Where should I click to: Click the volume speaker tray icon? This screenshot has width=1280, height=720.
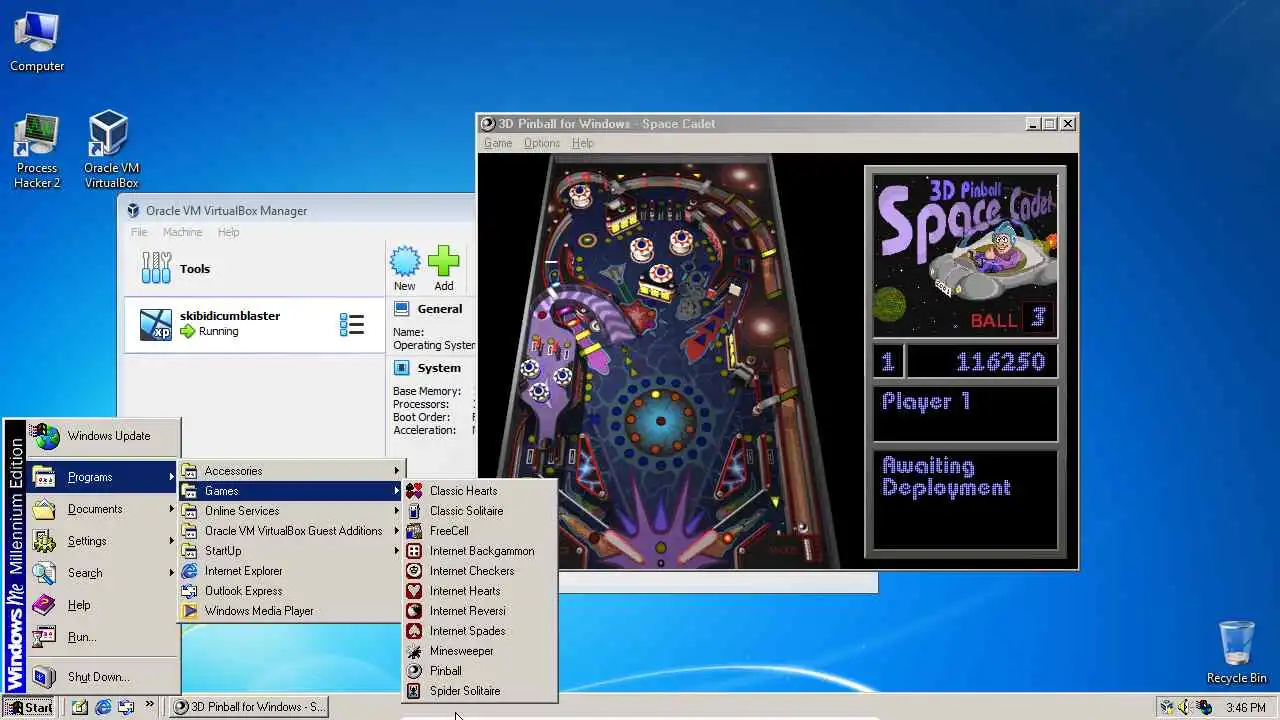(x=1185, y=707)
